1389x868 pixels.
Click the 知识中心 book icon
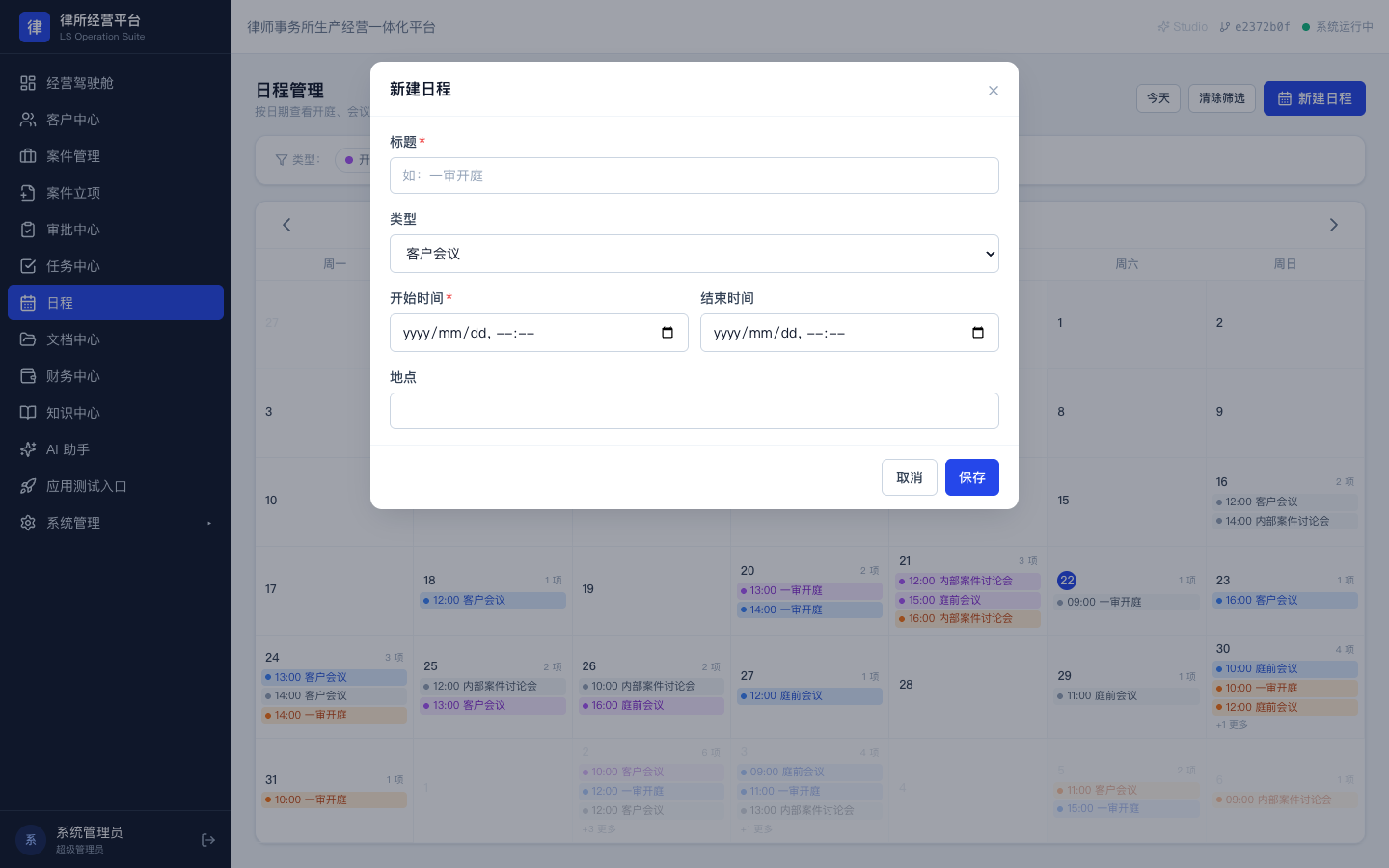[x=28, y=413]
